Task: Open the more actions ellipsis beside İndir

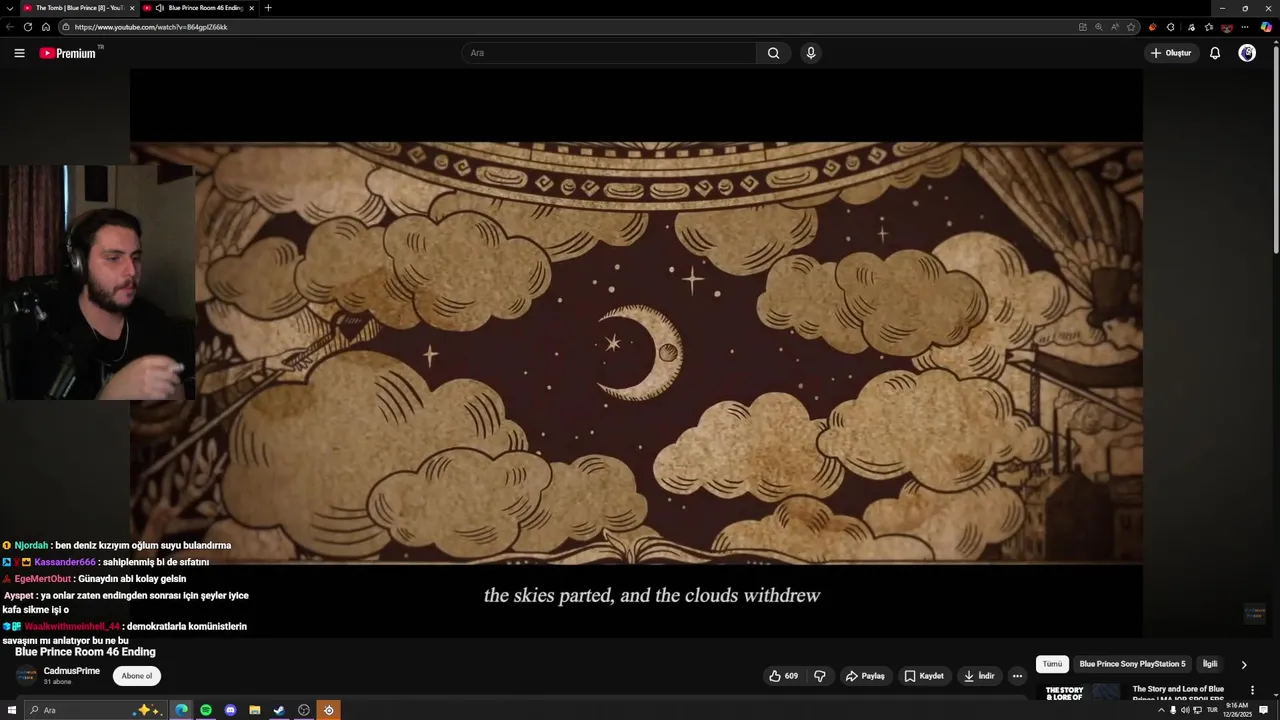Action: tap(1017, 676)
